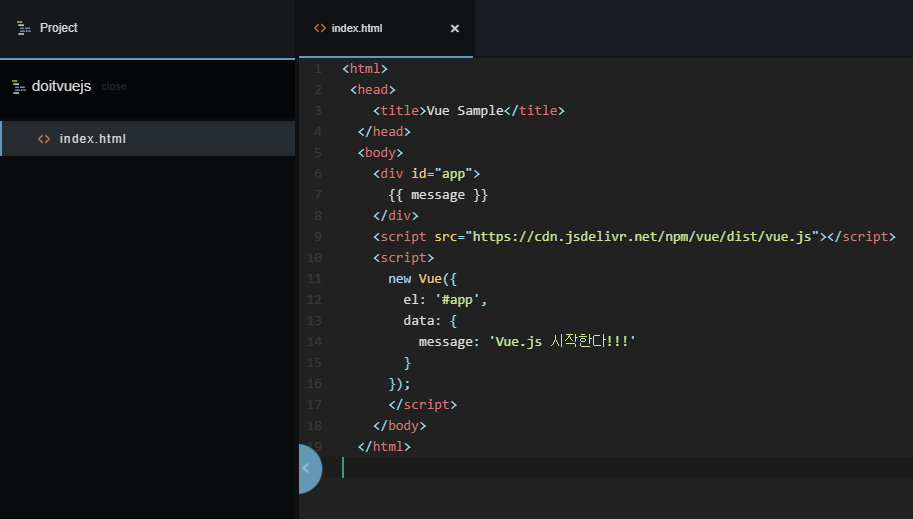Click the code icon on index.html tab
Screen dimensions: 913x519
click(x=320, y=28)
